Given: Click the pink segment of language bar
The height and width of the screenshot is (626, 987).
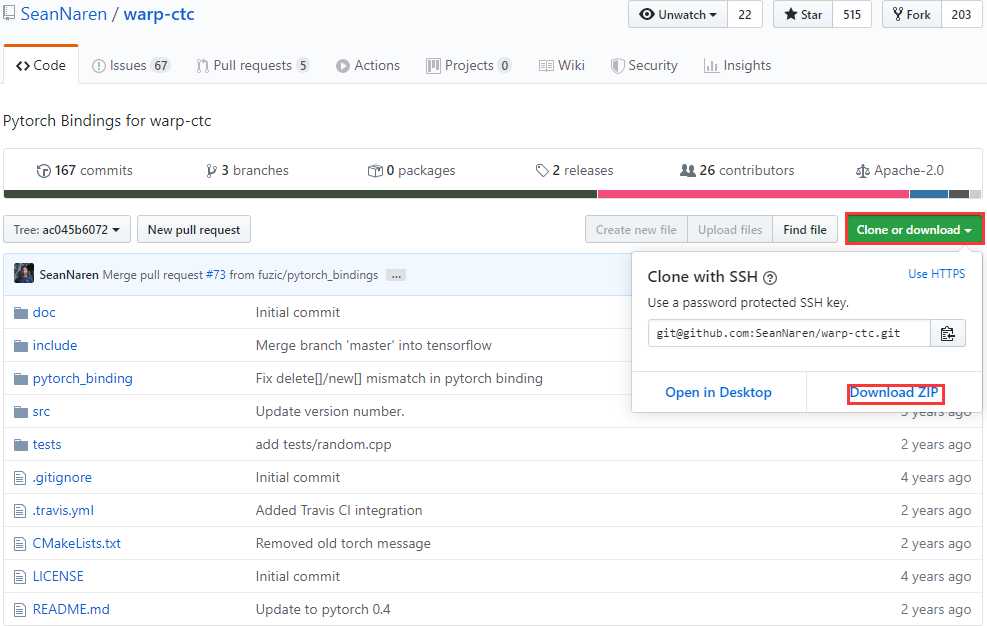Looking at the screenshot, I should 753,194.
